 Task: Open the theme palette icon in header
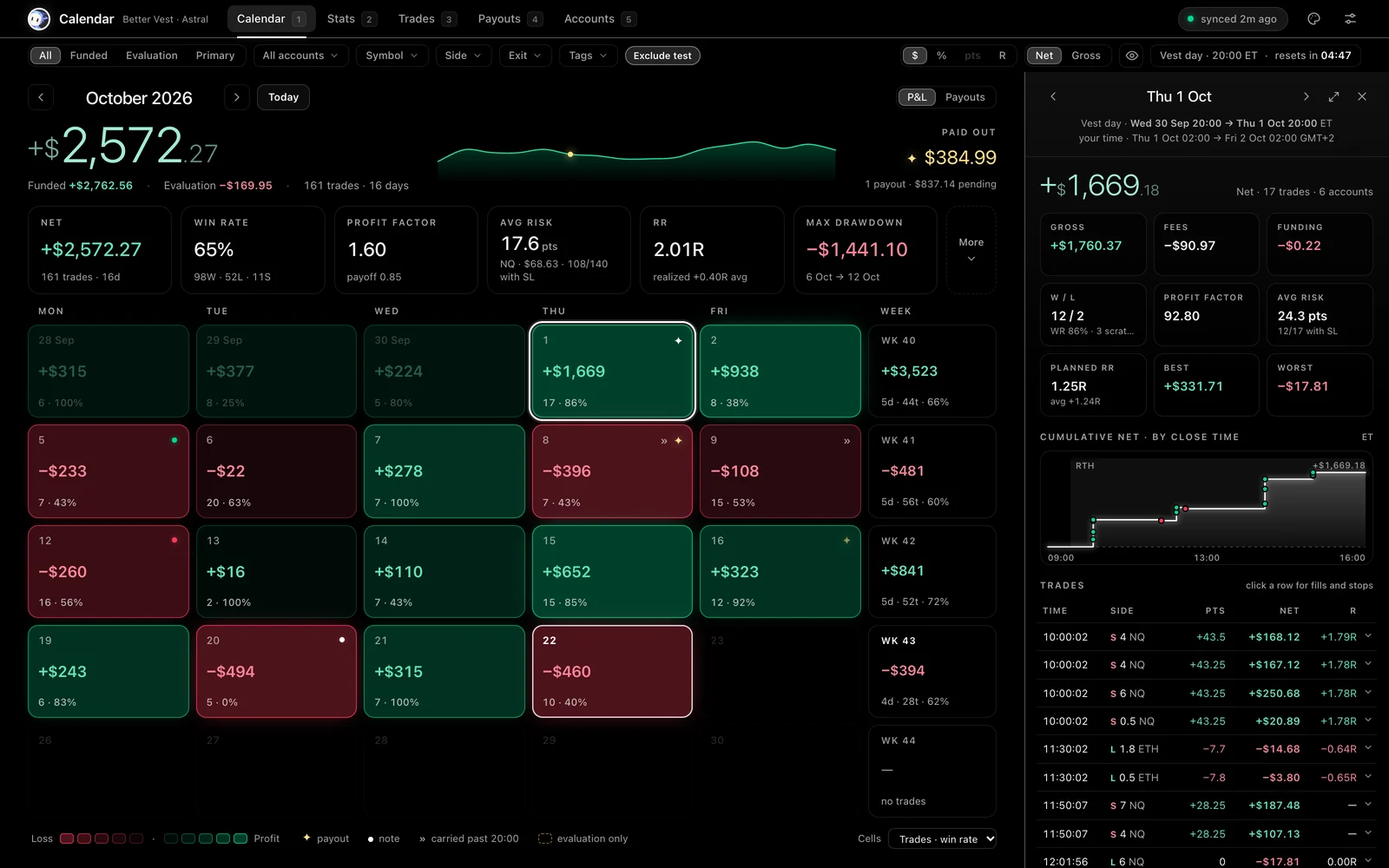pos(1313,18)
